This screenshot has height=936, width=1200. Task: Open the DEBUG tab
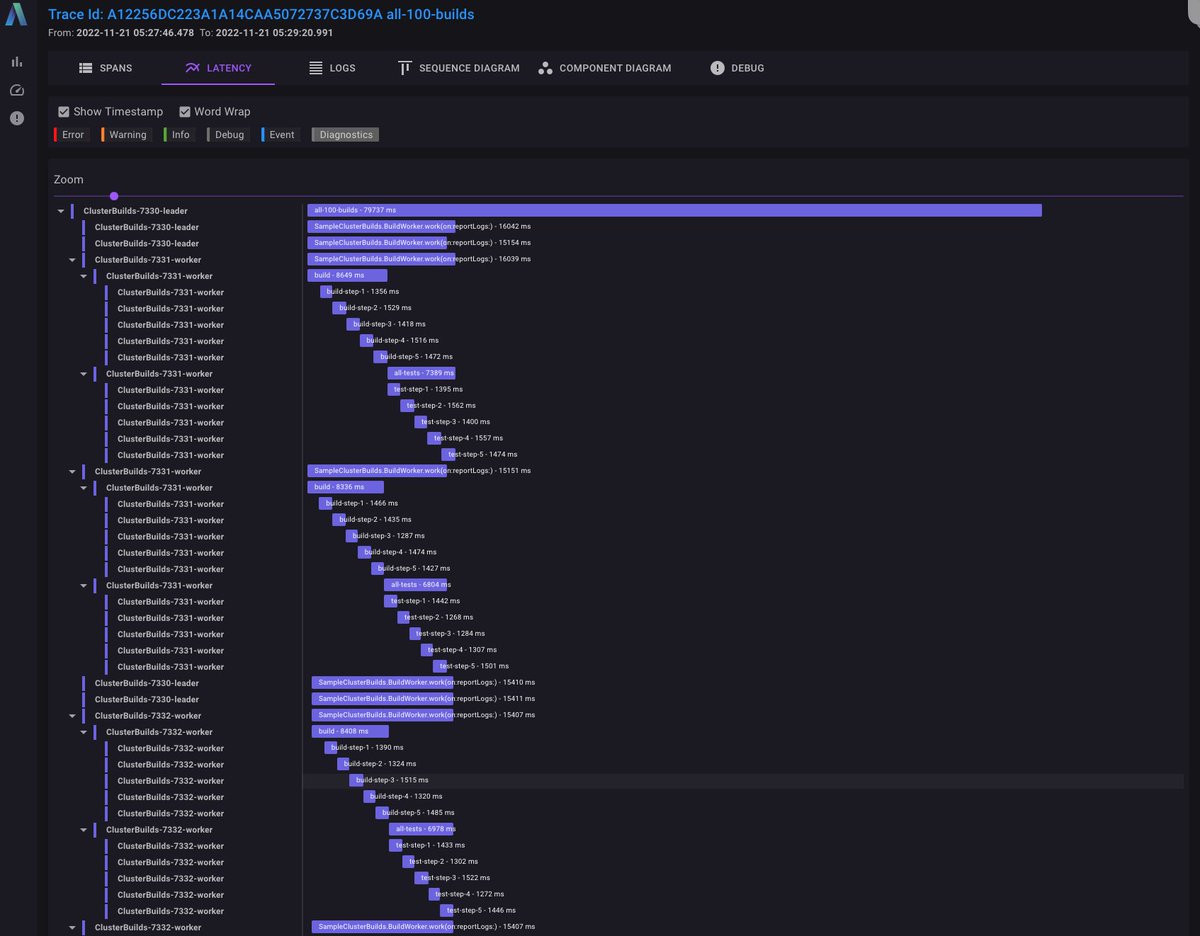click(737, 68)
